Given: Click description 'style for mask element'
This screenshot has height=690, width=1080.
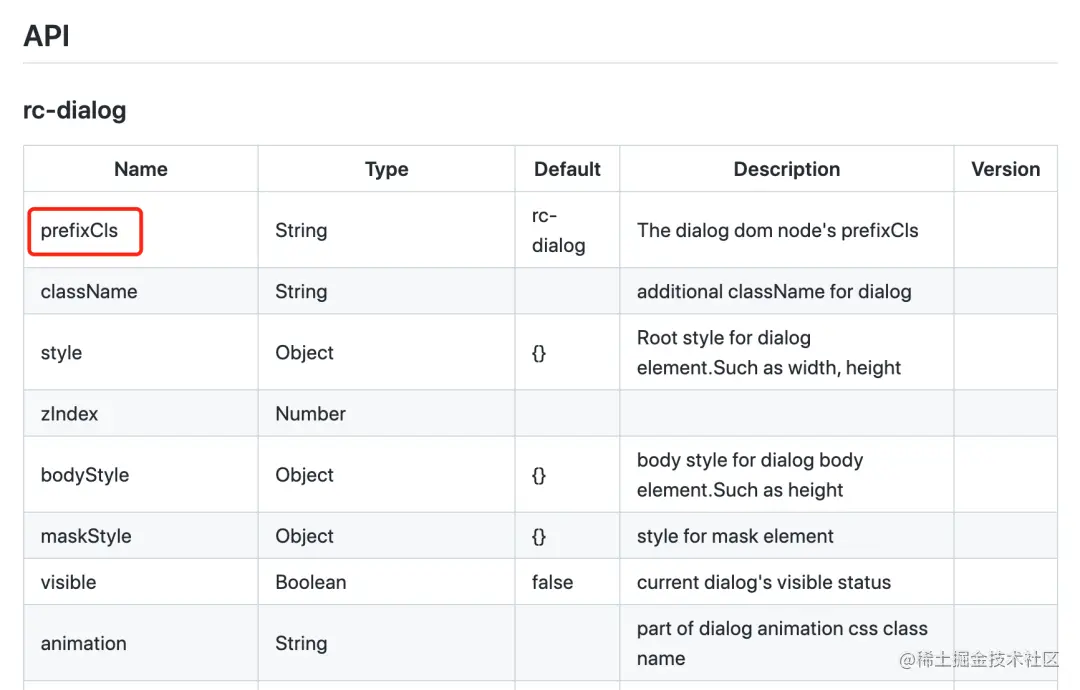Looking at the screenshot, I should [735, 536].
